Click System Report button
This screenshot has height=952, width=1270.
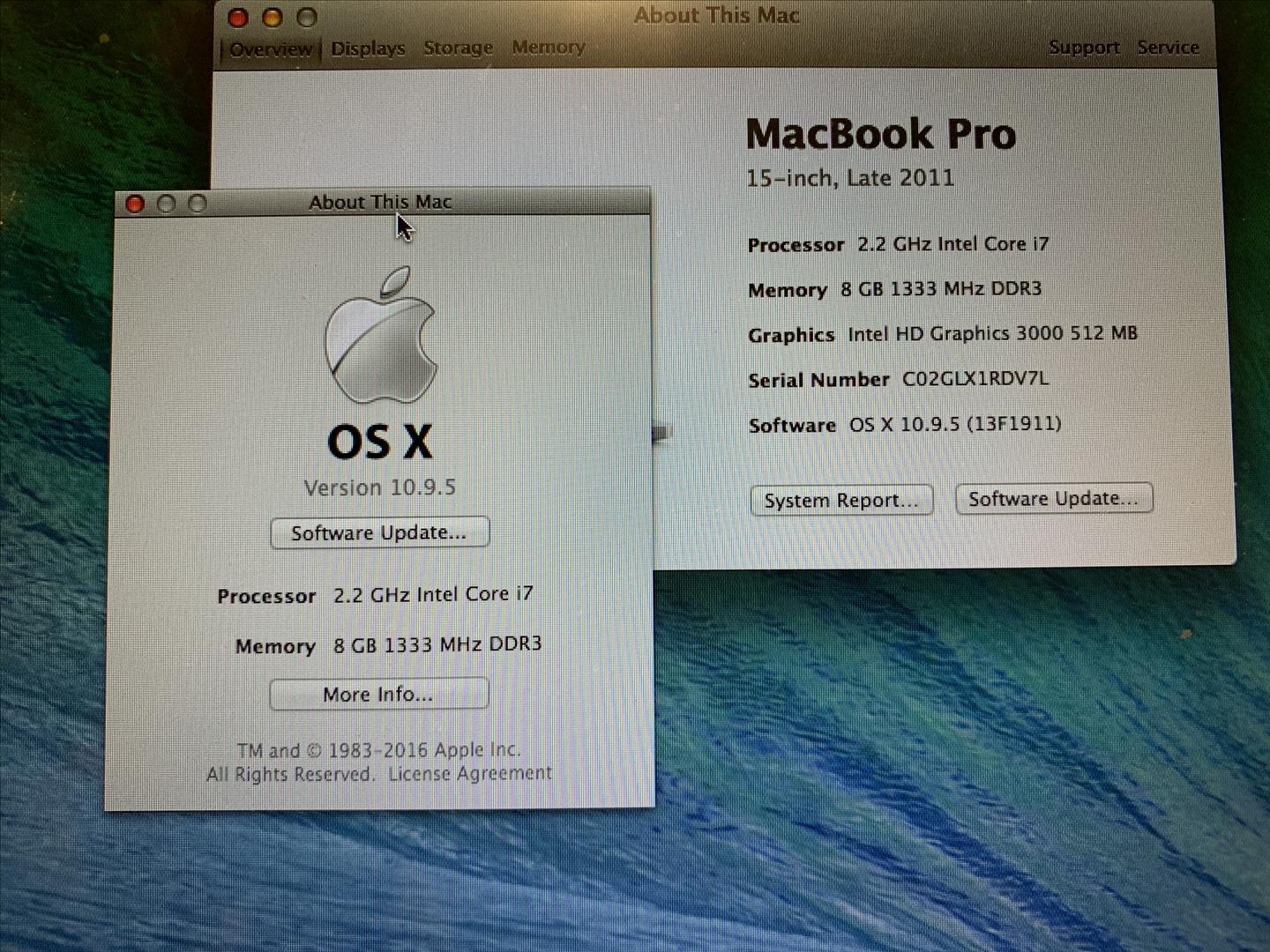[841, 501]
